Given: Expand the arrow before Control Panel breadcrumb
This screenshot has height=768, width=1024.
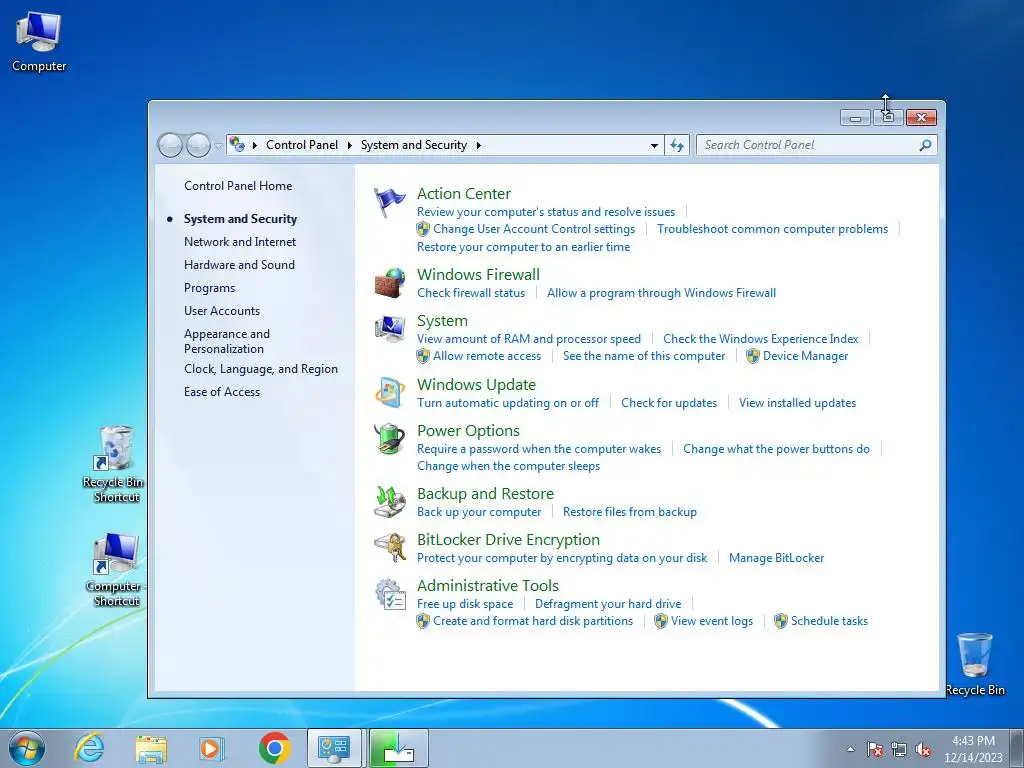Looking at the screenshot, I should tap(255, 145).
